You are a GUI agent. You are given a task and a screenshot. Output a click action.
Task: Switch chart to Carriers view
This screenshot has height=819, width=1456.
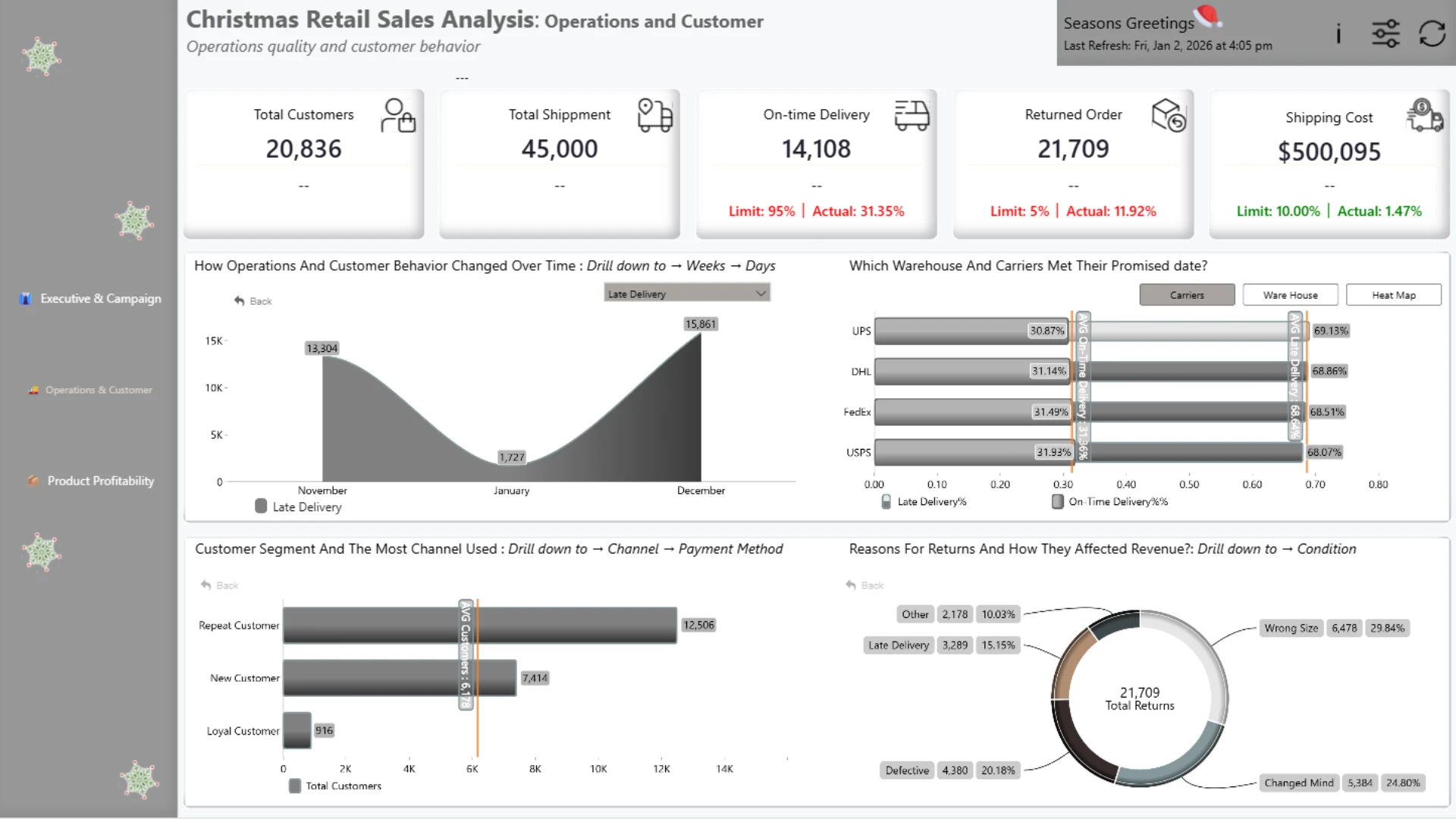point(1187,295)
